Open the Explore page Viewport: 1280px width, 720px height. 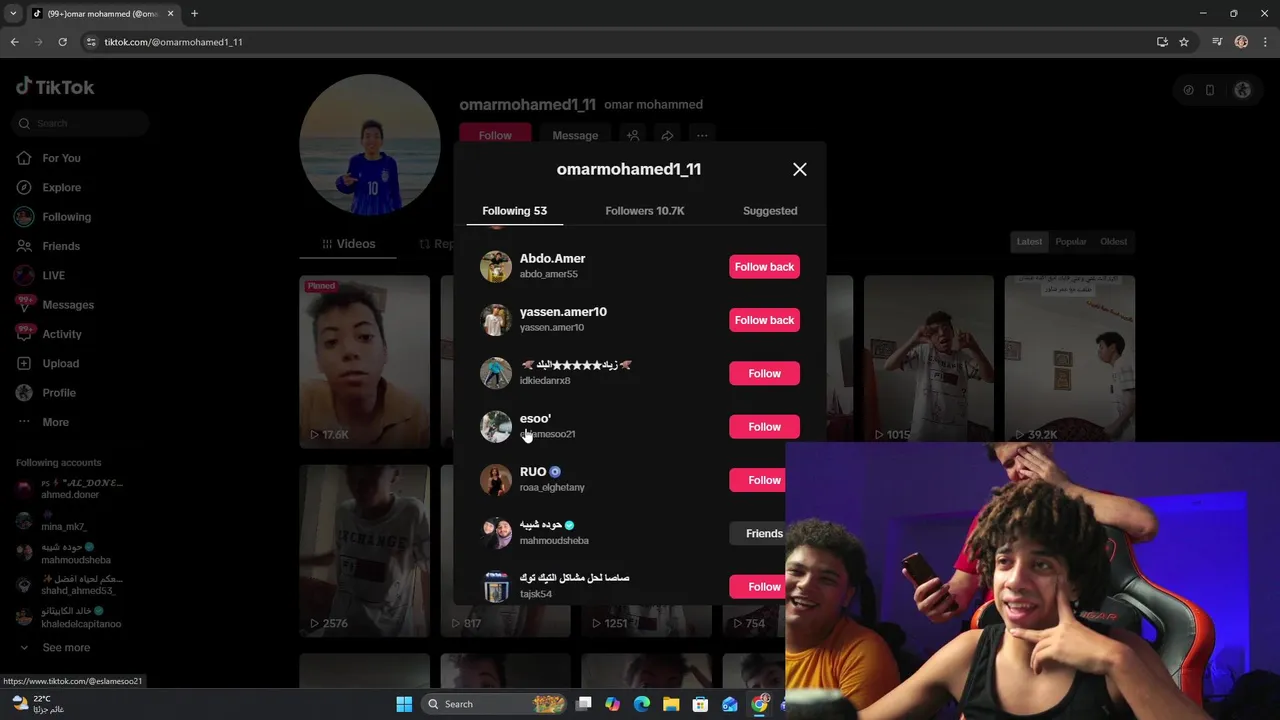pyautogui.click(x=61, y=187)
